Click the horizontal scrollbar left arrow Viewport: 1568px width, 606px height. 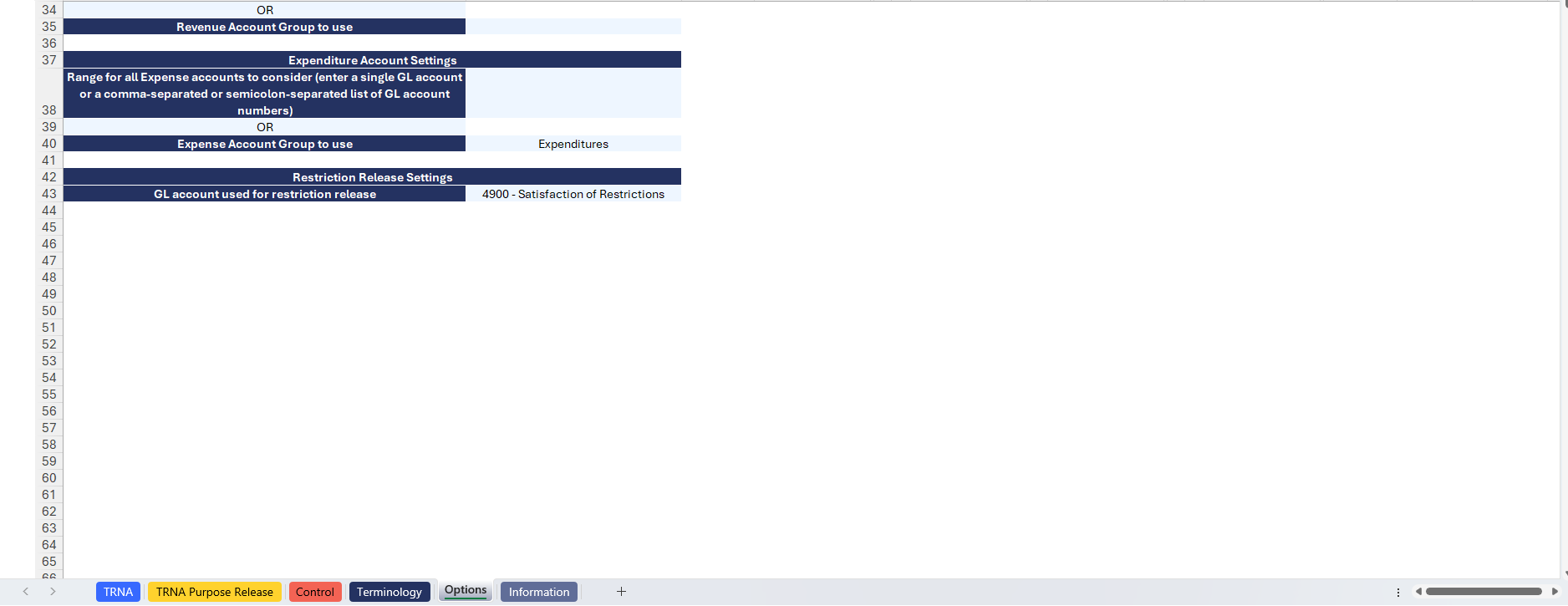1418,592
